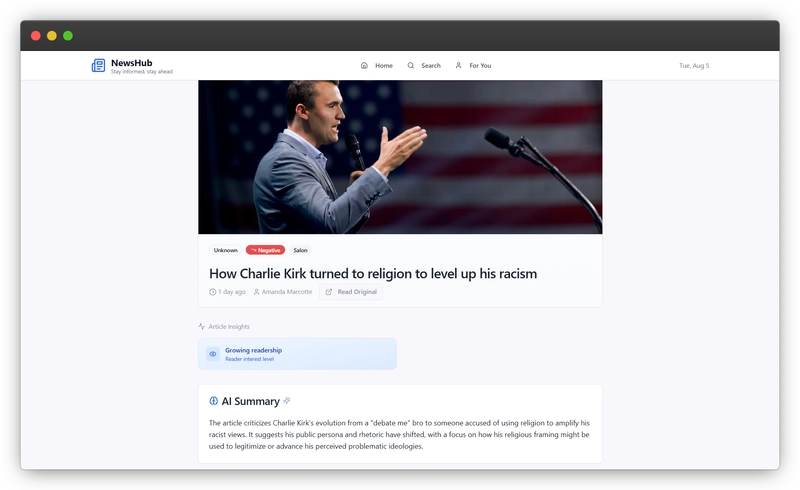The image size is (800, 490).
Task: Click the Article Insights pulse icon
Action: click(202, 326)
